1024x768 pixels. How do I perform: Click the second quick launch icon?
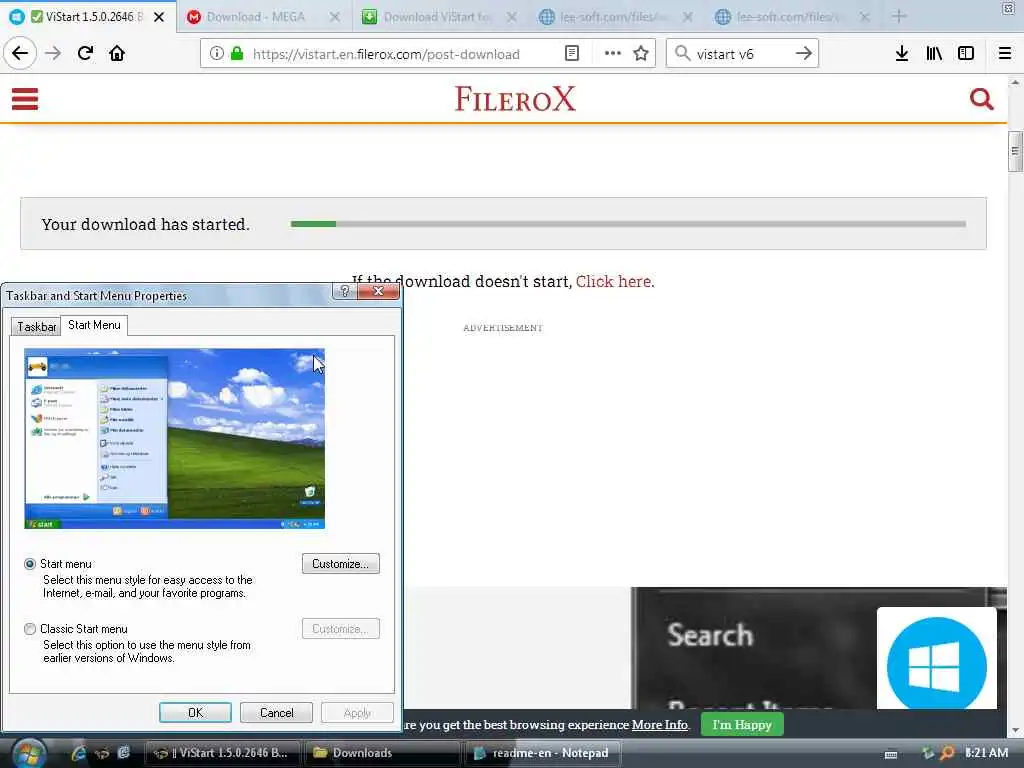[x=102, y=753]
